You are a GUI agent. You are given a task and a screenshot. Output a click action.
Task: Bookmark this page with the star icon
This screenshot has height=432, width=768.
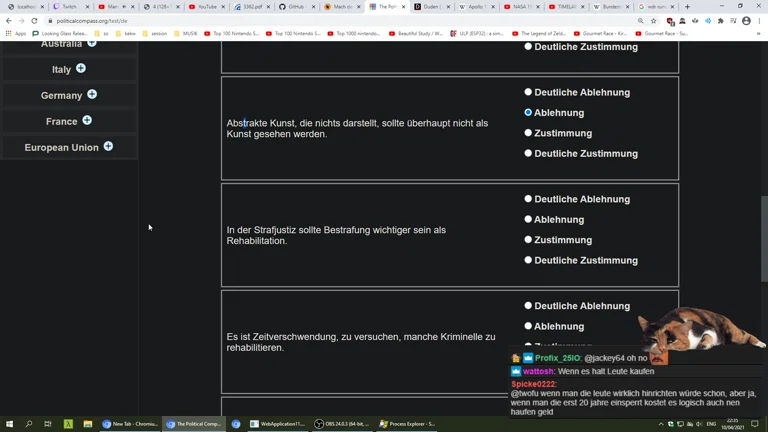click(x=654, y=20)
